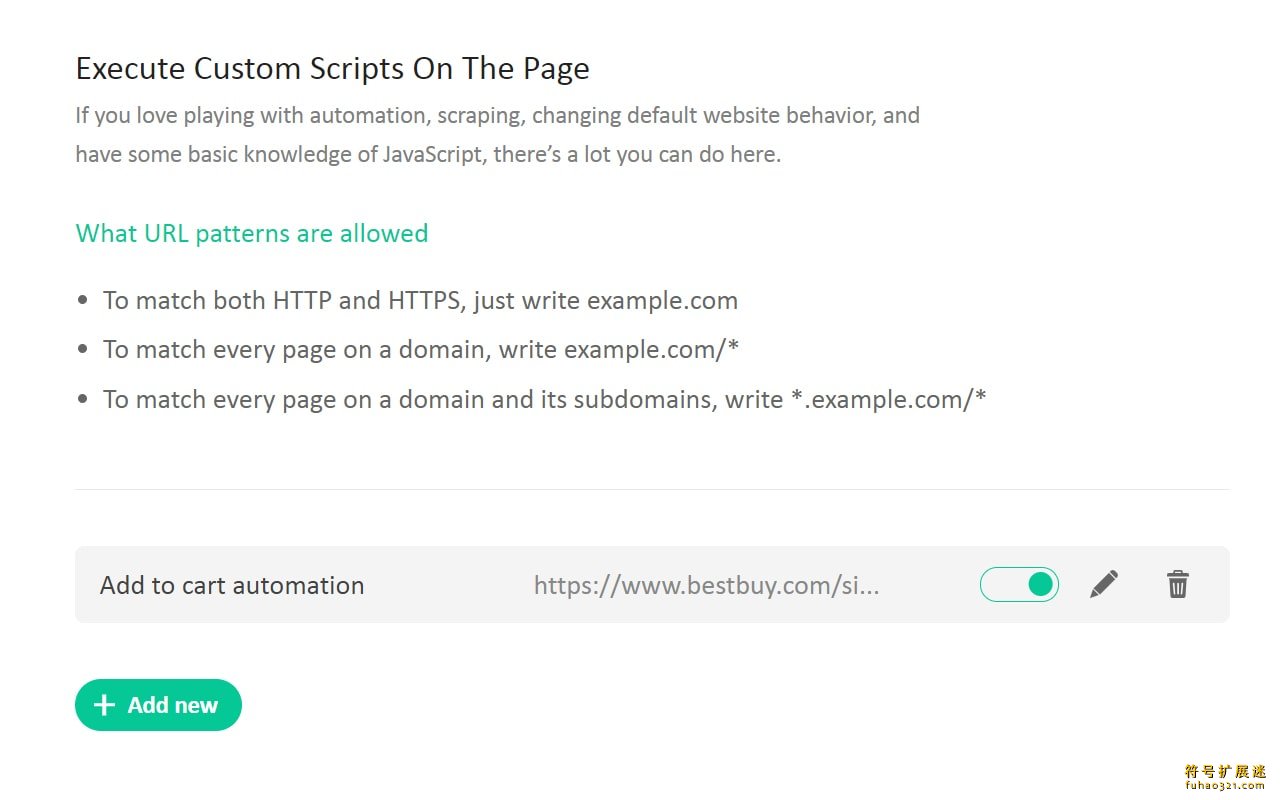Click the bullet about matching HTTP and HTTPS
Screen dimensions: 1280x800
tap(420, 300)
